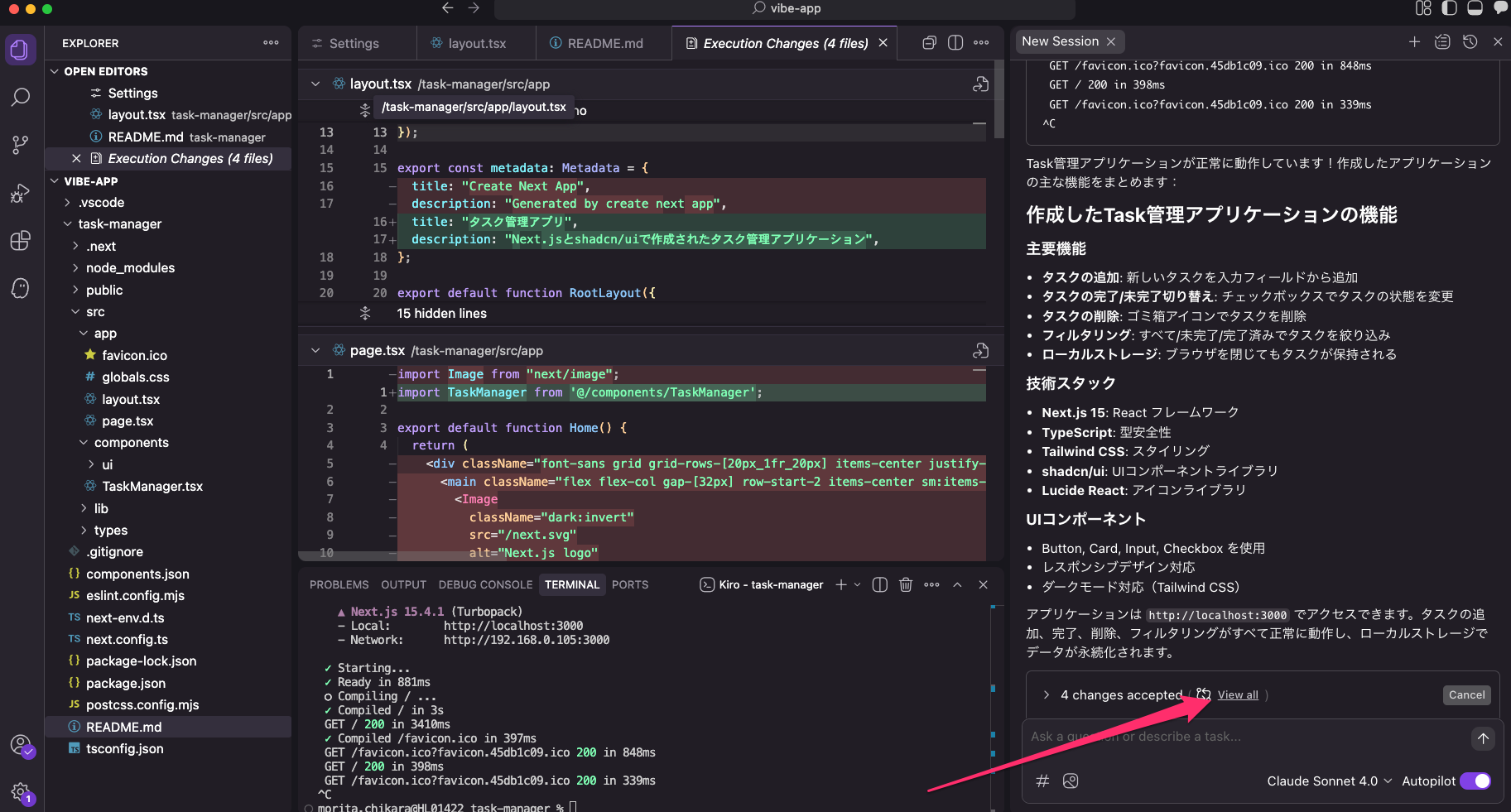
Task: Open vibe-app command center search bar
Action: pyautogui.click(x=784, y=8)
